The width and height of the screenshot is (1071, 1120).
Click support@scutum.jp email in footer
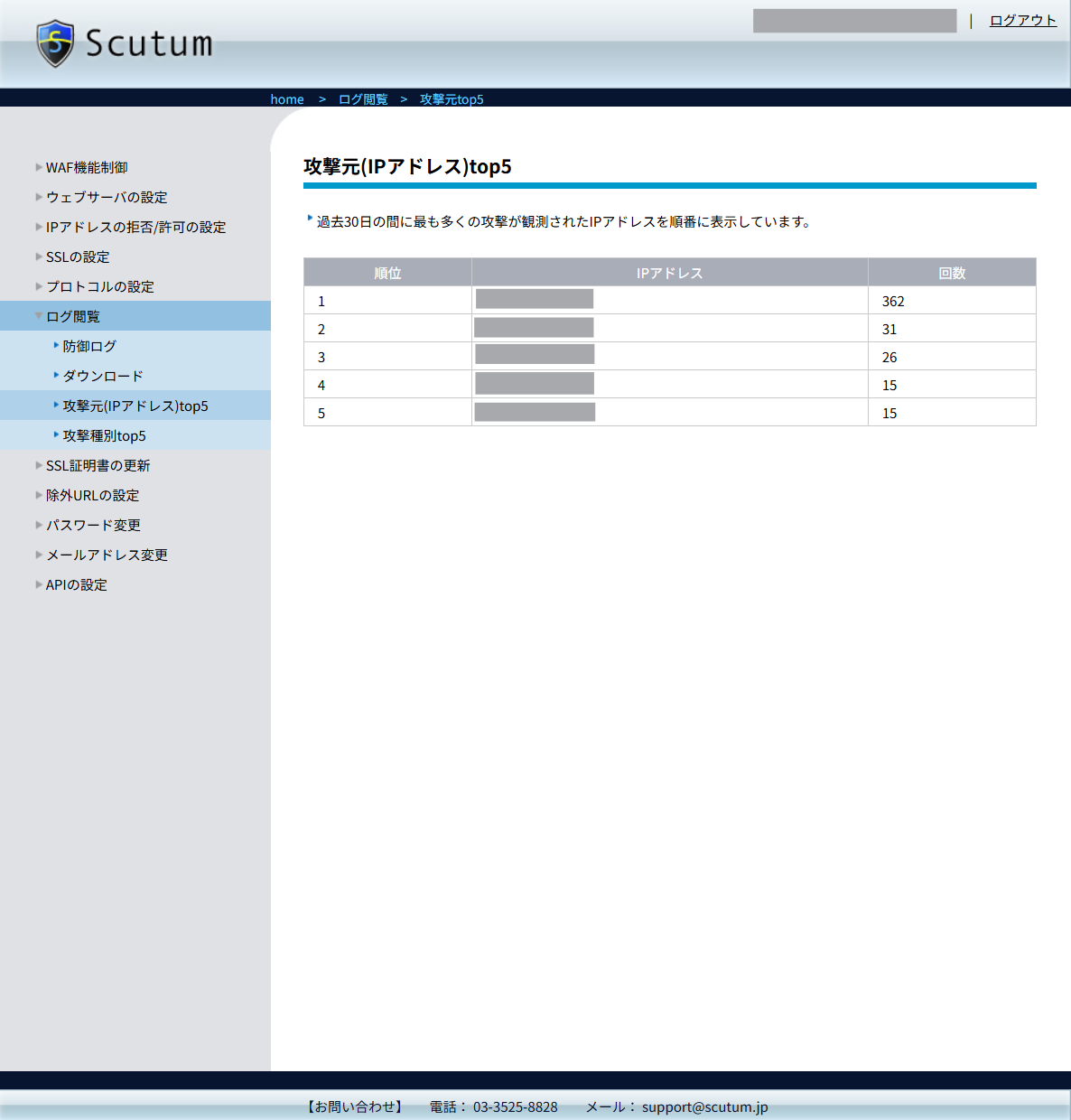point(705,1106)
